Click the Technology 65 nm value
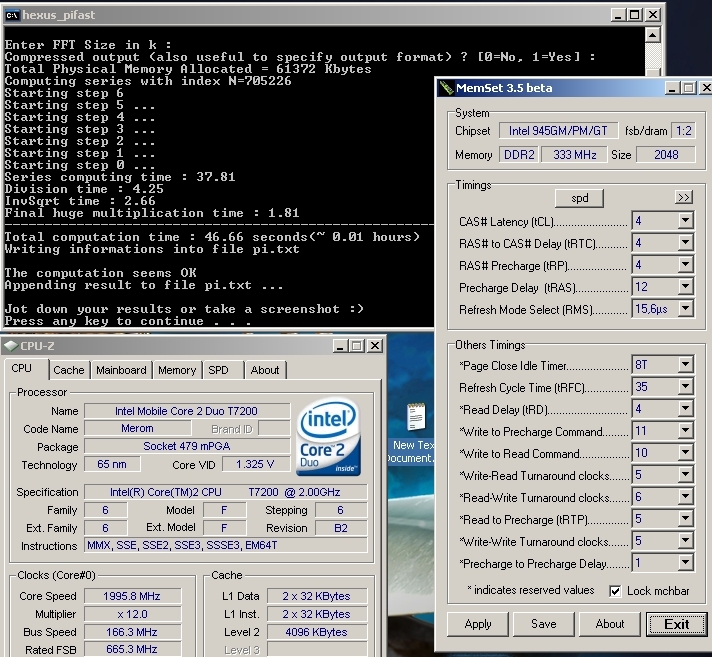Screen dimensions: 712x657 pyautogui.click(x=112, y=464)
